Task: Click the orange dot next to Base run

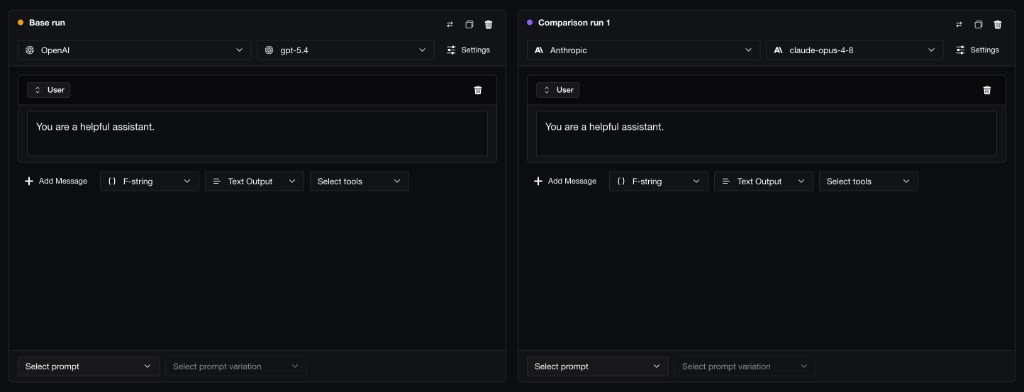Action: 20,23
